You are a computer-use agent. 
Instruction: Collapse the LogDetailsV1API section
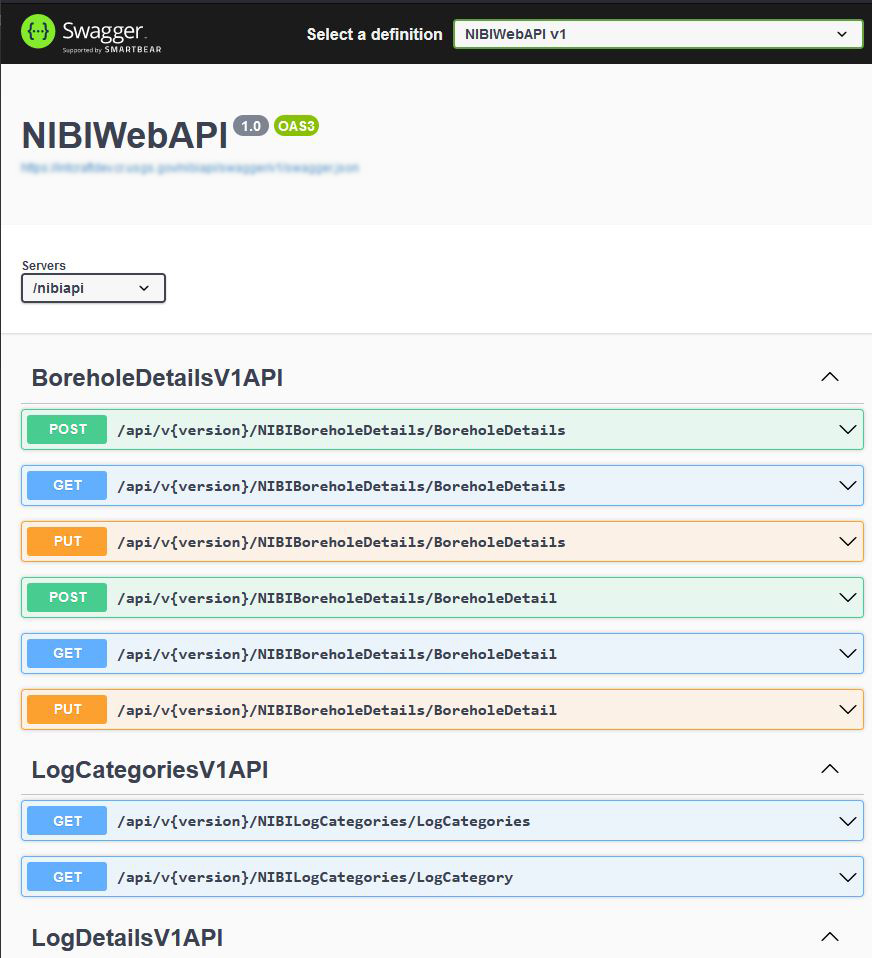829,937
